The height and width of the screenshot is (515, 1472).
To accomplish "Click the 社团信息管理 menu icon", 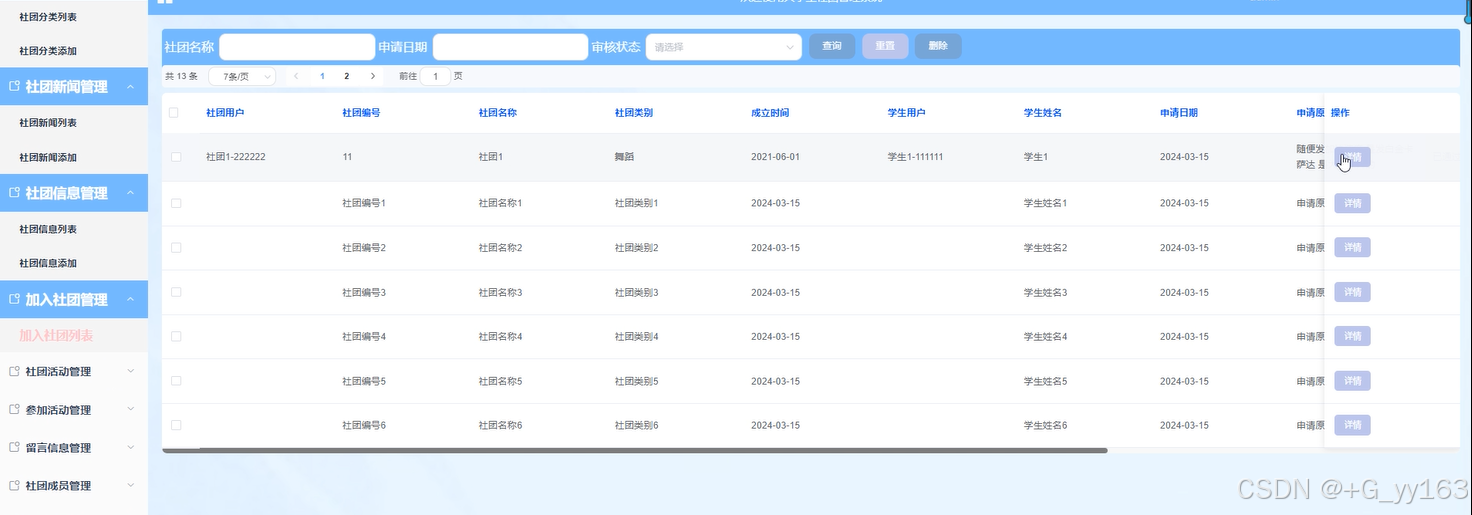I will point(14,193).
